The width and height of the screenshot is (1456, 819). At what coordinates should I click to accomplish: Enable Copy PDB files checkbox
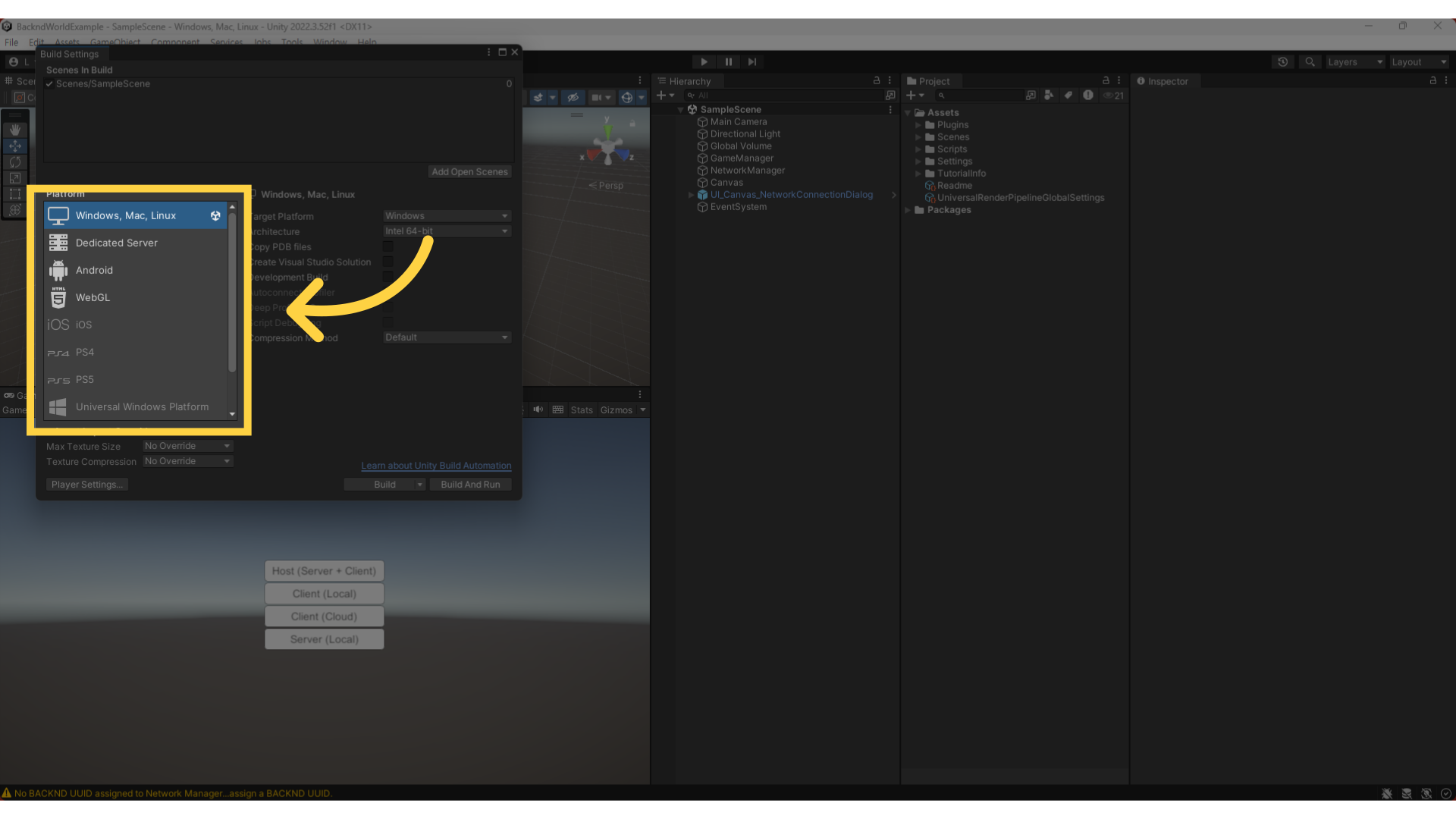pos(388,247)
